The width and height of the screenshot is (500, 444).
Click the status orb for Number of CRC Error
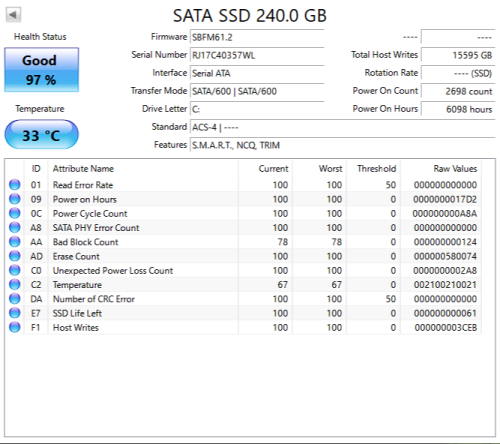14,299
